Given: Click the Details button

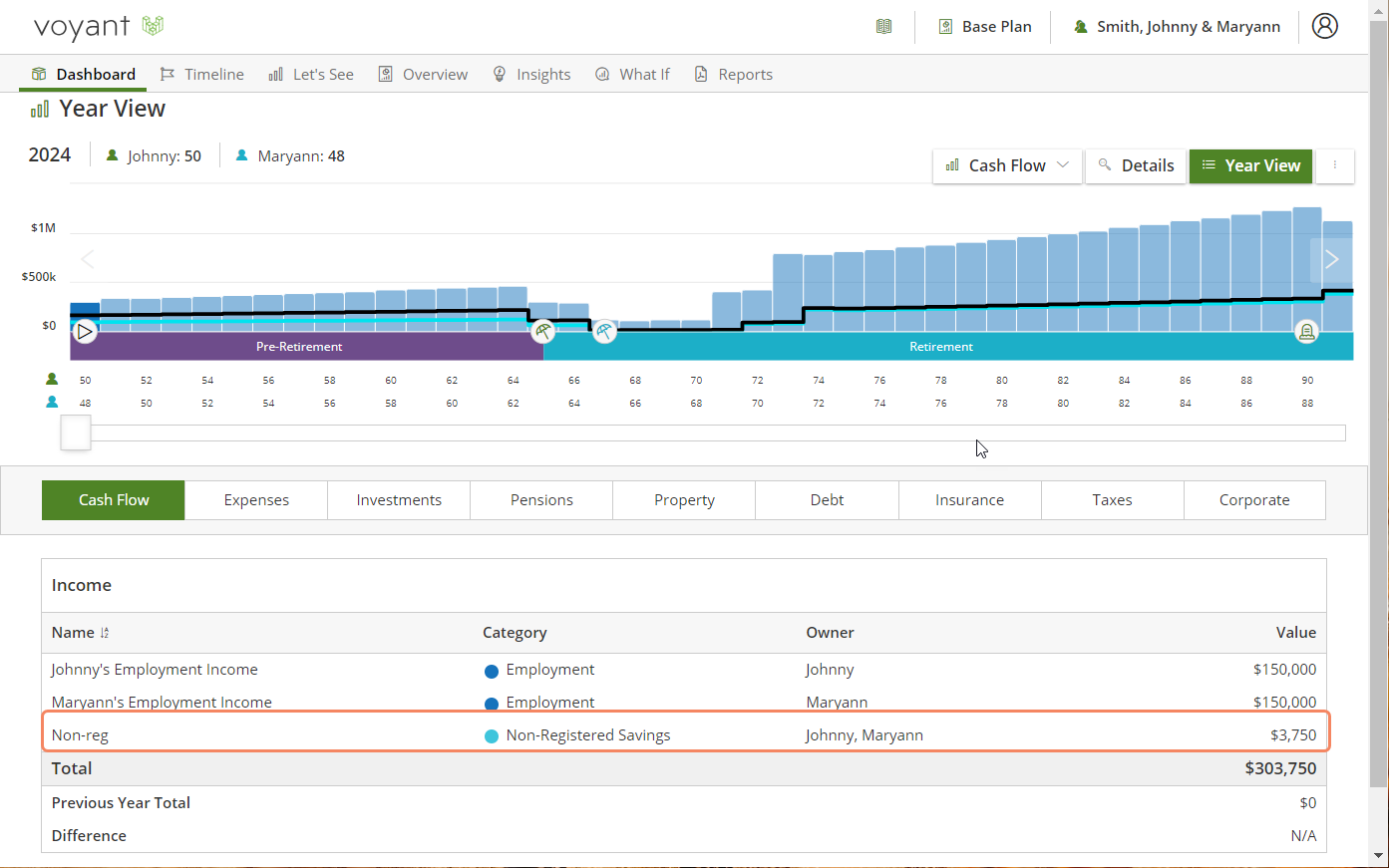Looking at the screenshot, I should [1136, 165].
